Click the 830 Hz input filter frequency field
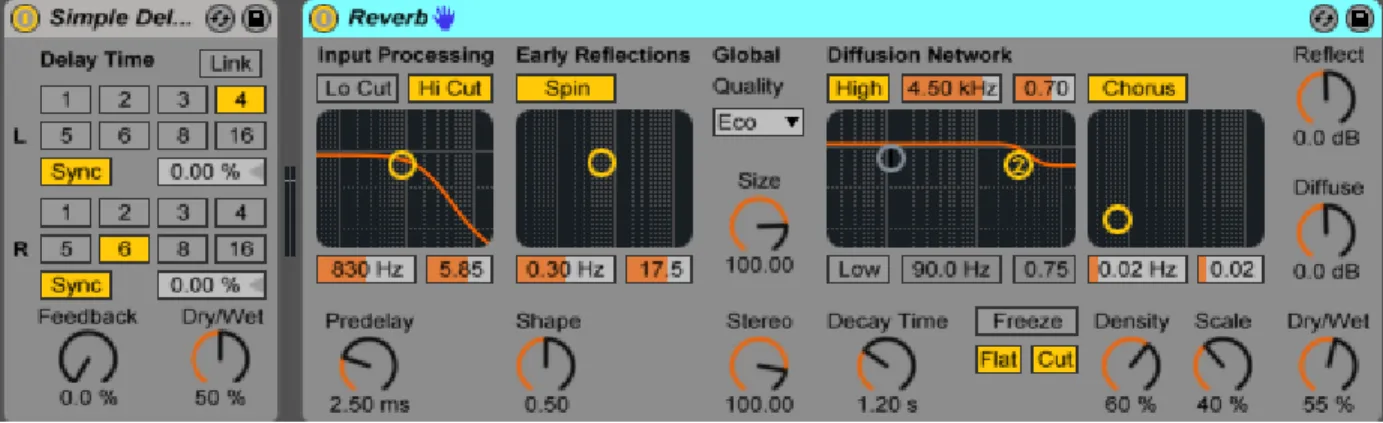Image resolution: width=1383 pixels, height=423 pixels. 366,269
